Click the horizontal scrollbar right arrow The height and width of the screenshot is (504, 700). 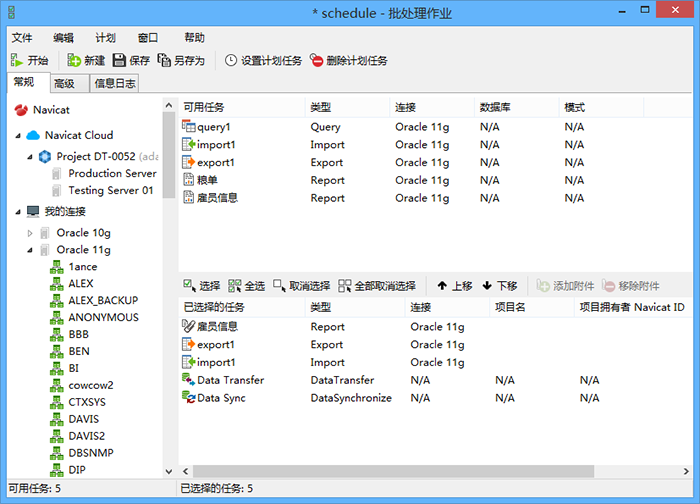[x=686, y=471]
